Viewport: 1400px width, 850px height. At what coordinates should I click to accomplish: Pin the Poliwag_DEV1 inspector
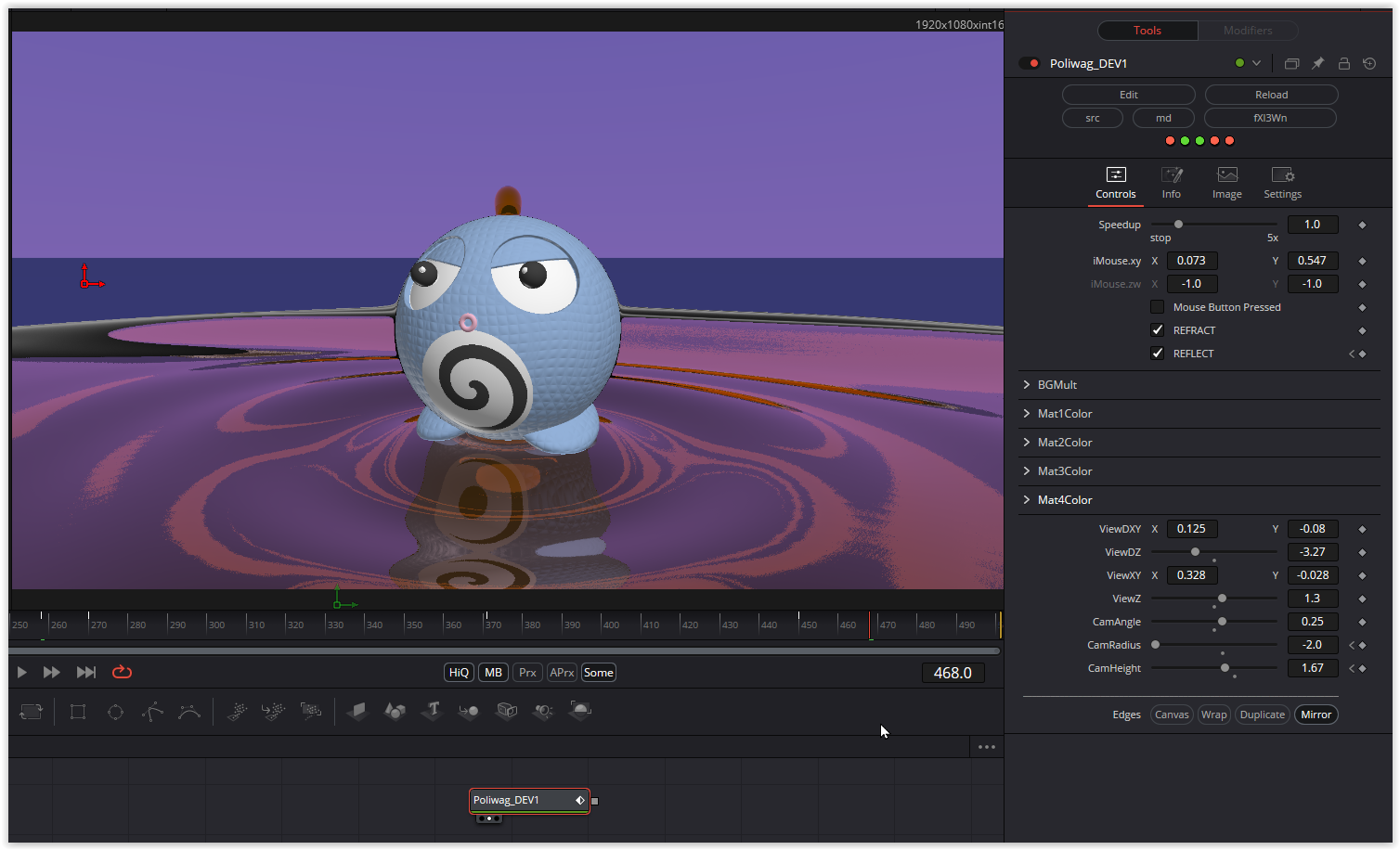coord(1317,64)
